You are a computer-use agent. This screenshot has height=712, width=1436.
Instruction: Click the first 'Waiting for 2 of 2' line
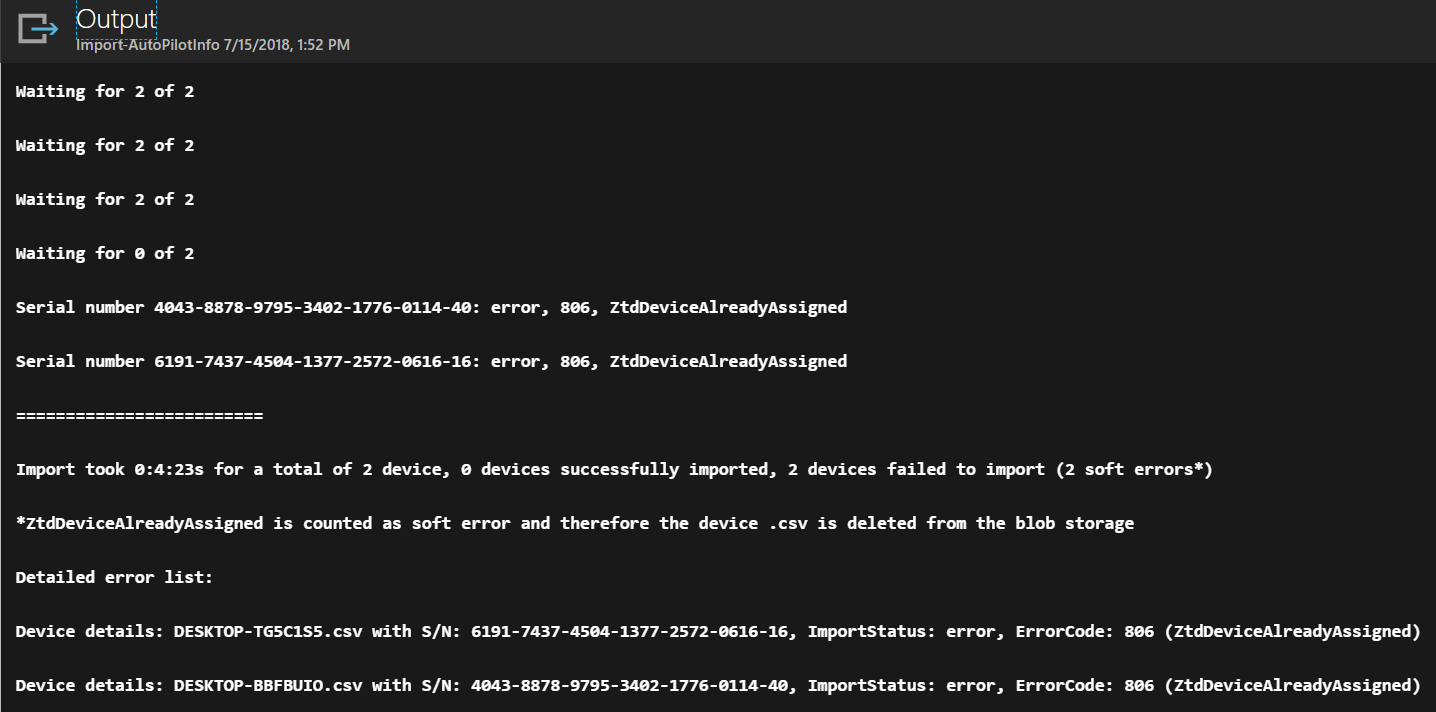(104, 90)
